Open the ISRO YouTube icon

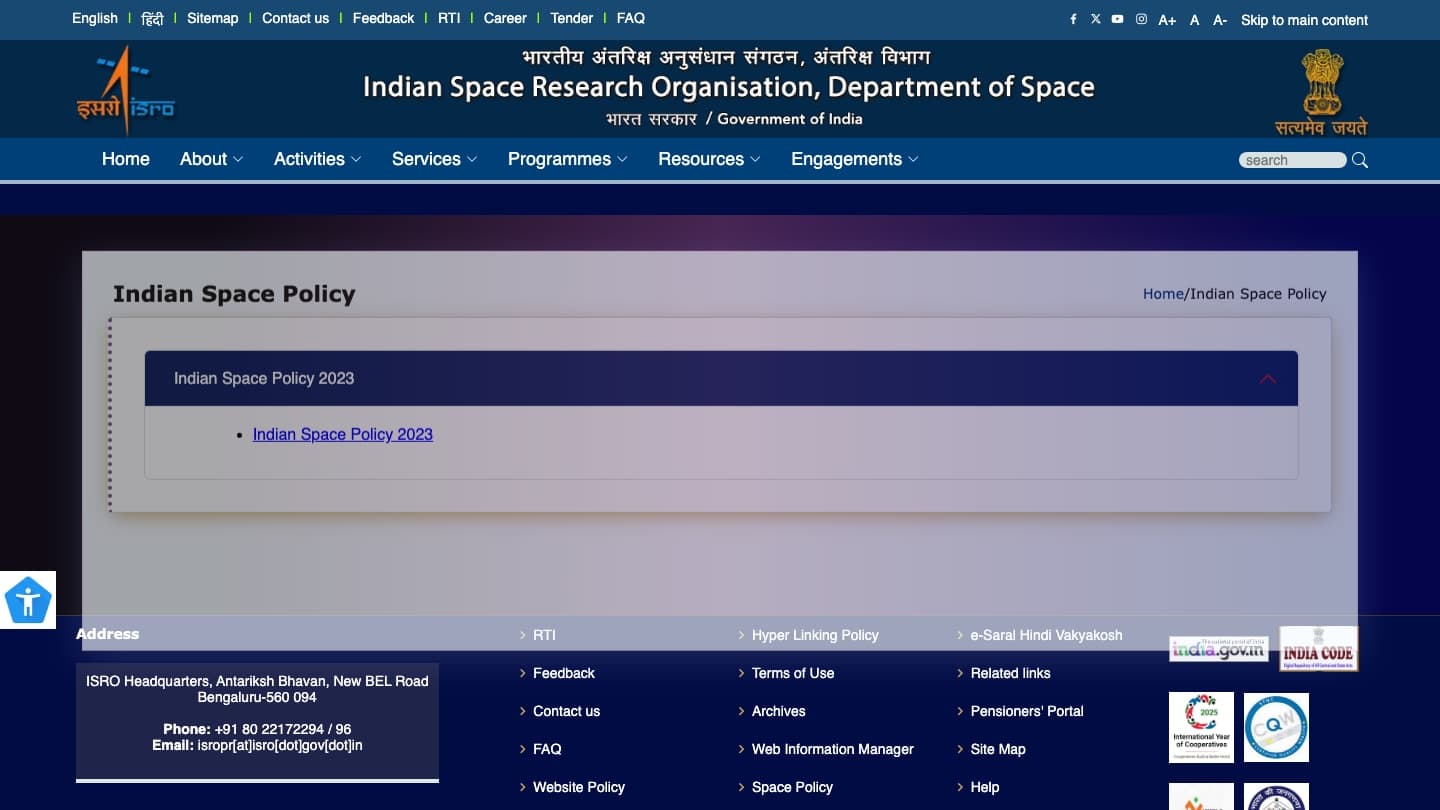(x=1117, y=19)
